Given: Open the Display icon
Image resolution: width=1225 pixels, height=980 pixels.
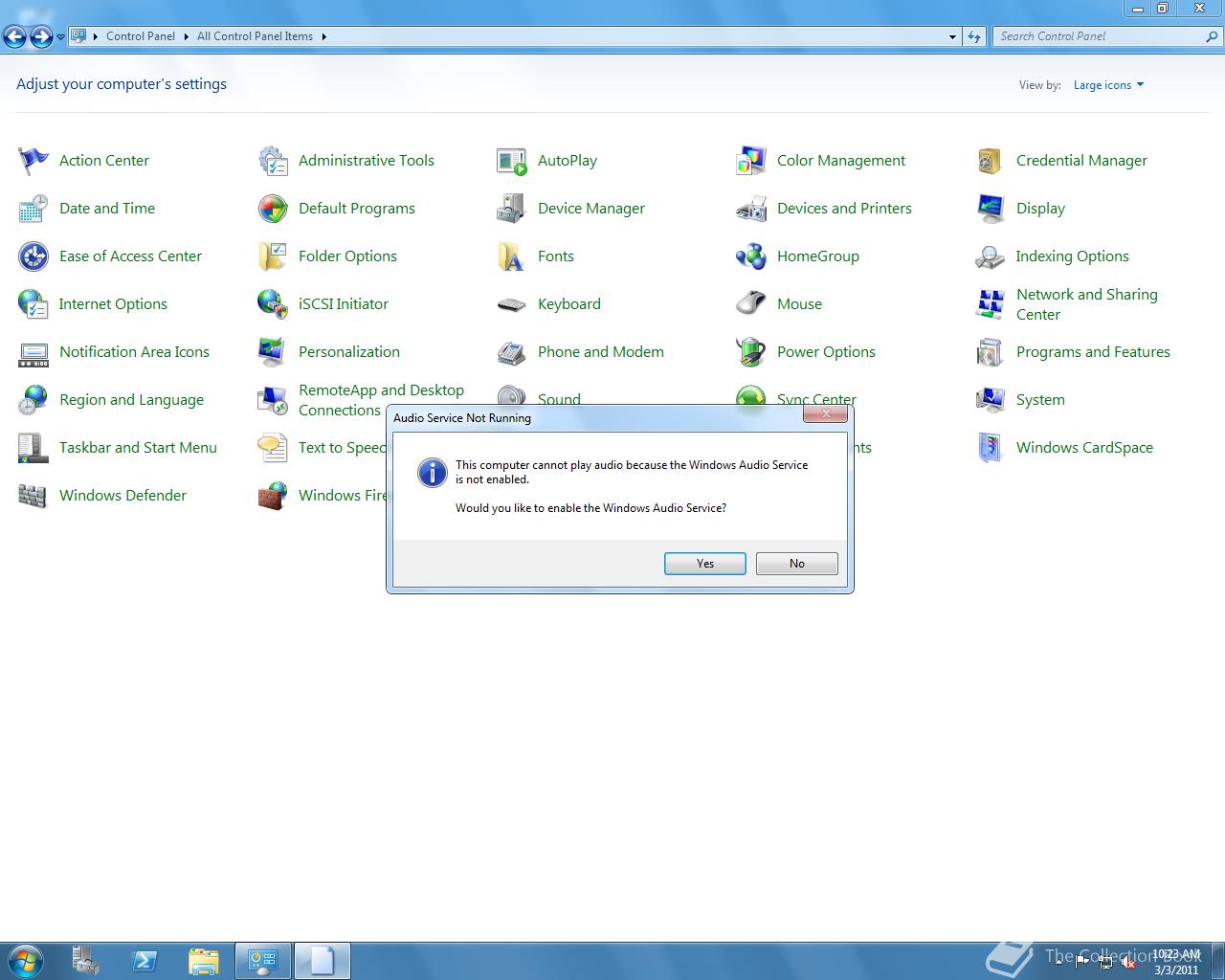Looking at the screenshot, I should 991,209.
